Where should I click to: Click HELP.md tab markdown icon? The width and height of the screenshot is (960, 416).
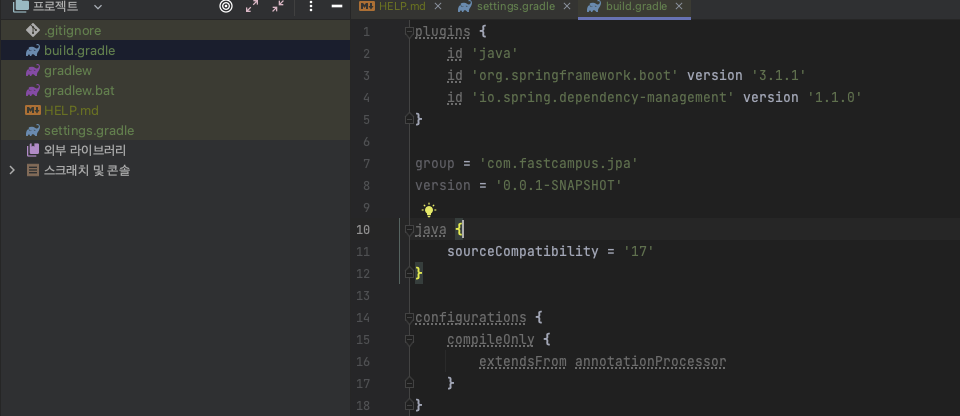click(x=367, y=7)
